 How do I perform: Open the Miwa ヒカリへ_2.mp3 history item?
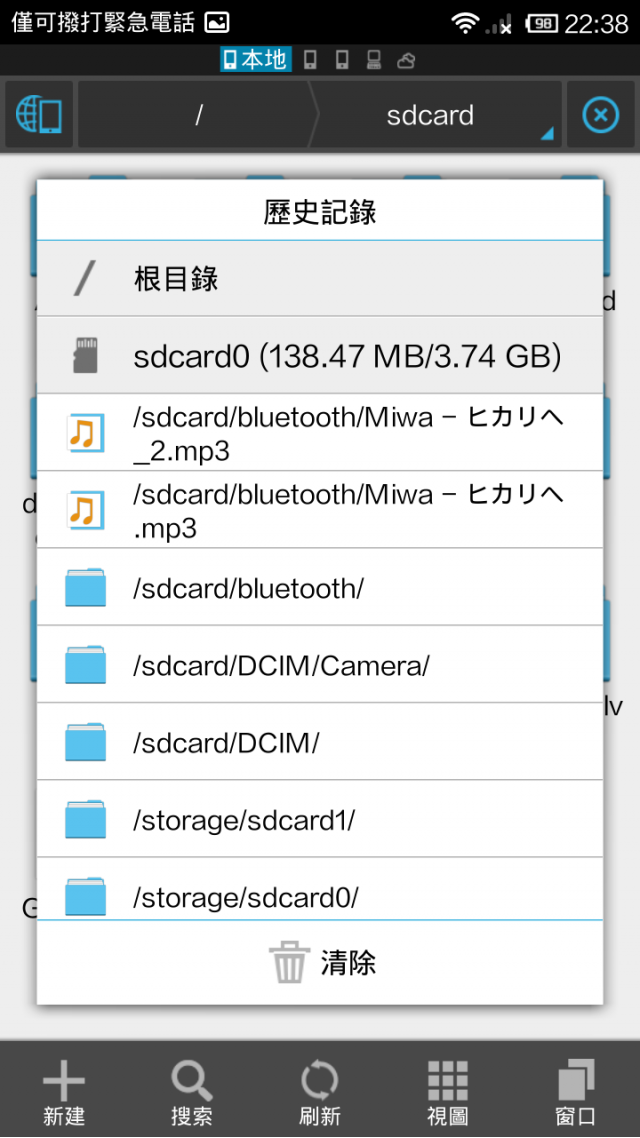coord(320,433)
